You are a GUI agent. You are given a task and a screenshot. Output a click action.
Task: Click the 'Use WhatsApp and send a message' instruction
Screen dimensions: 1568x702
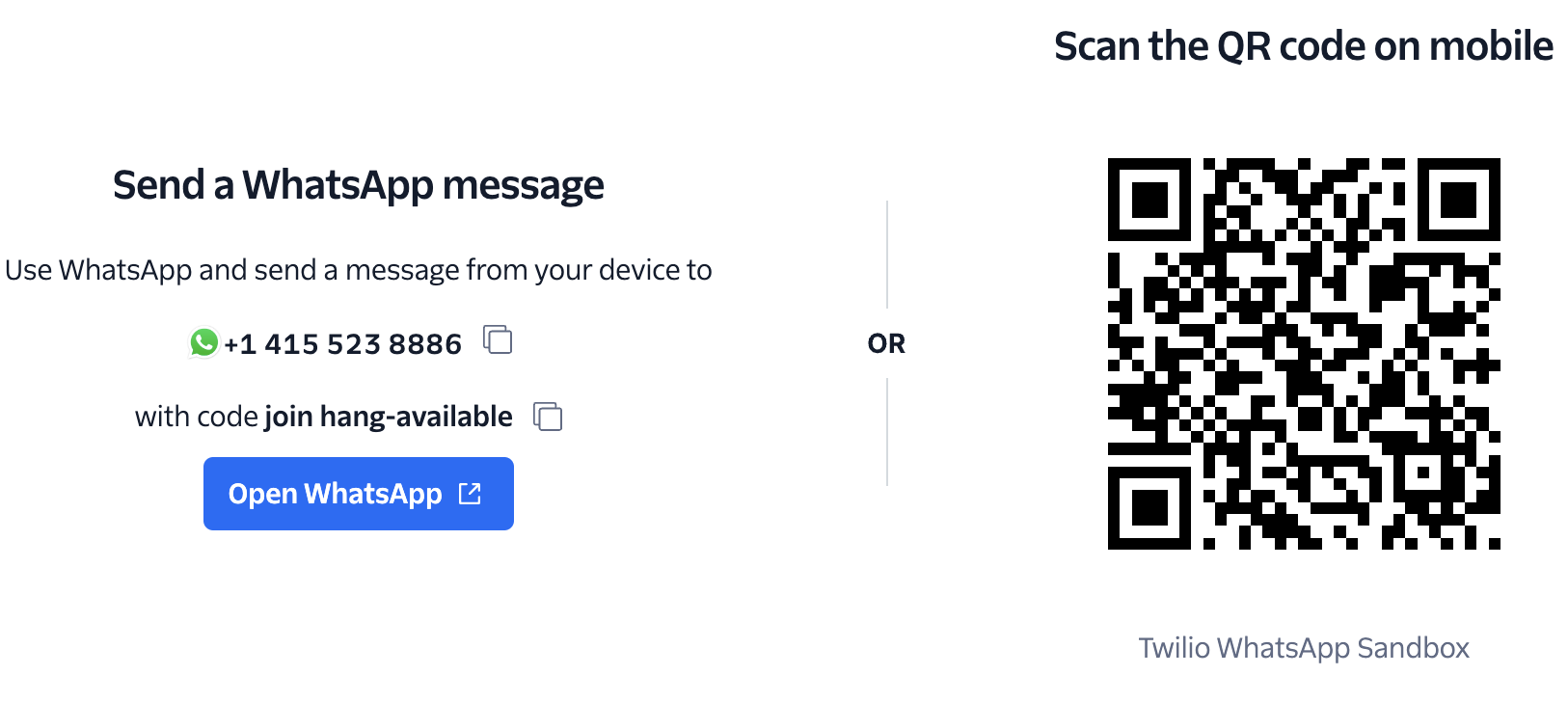pyautogui.click(x=359, y=270)
